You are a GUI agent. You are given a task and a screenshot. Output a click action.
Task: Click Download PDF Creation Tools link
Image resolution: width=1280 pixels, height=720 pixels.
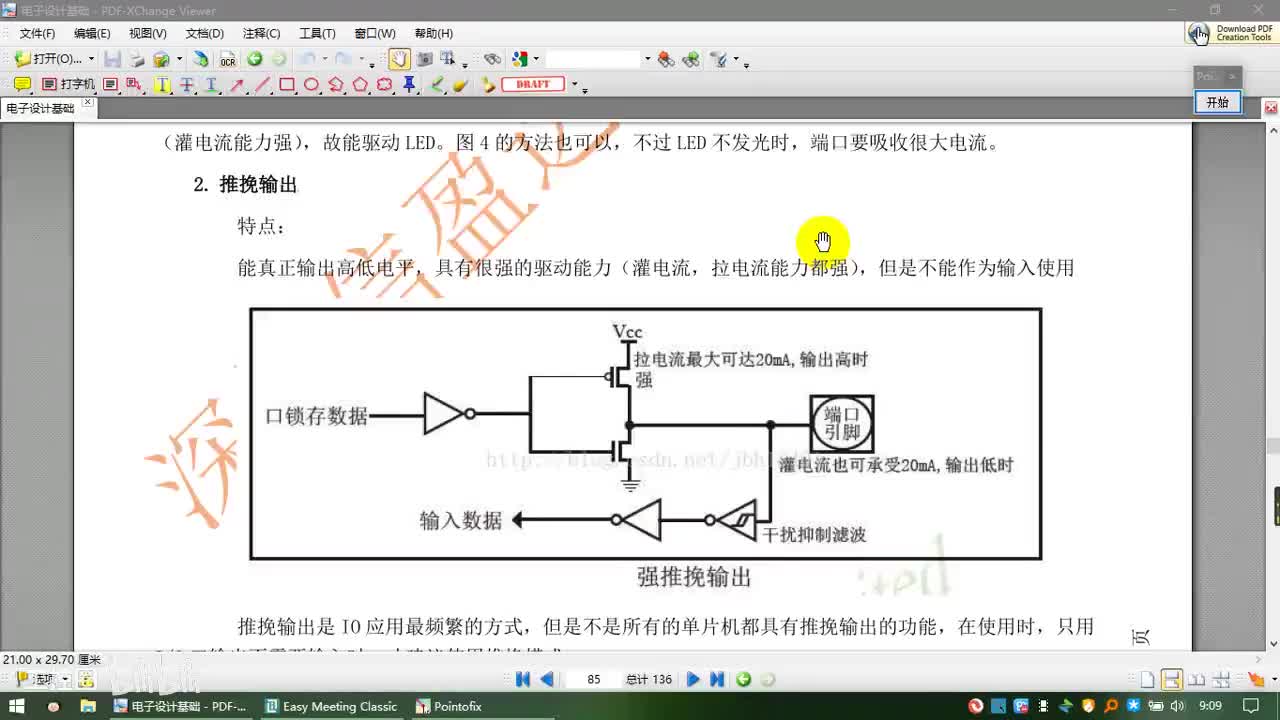click(1231, 33)
